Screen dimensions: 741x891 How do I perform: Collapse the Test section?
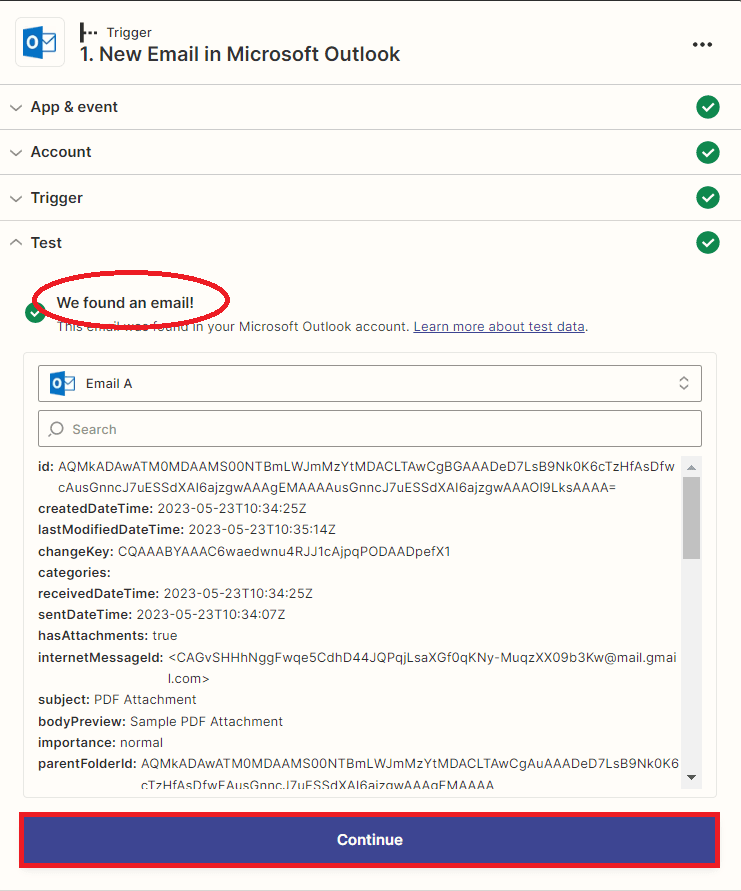(46, 243)
